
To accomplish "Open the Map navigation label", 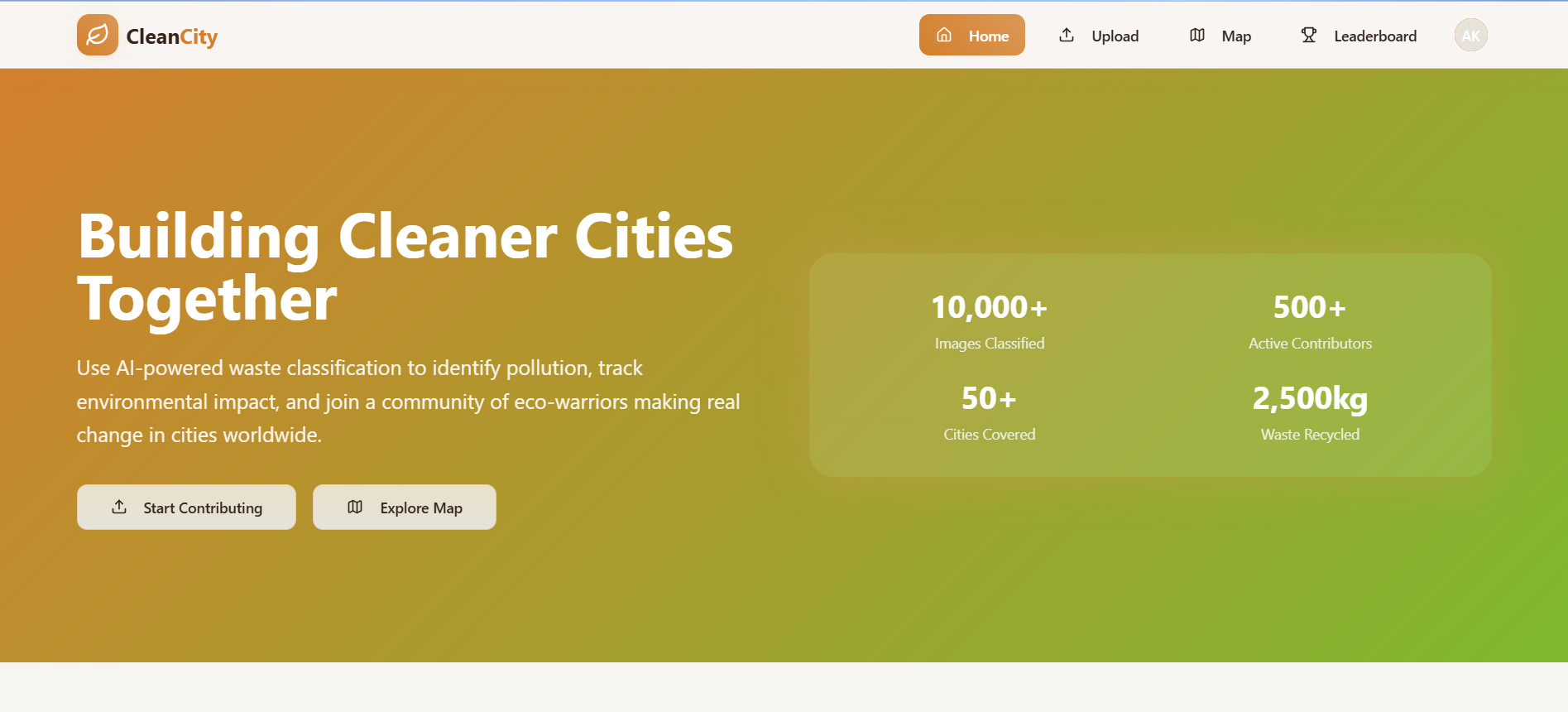I will click(1236, 36).
